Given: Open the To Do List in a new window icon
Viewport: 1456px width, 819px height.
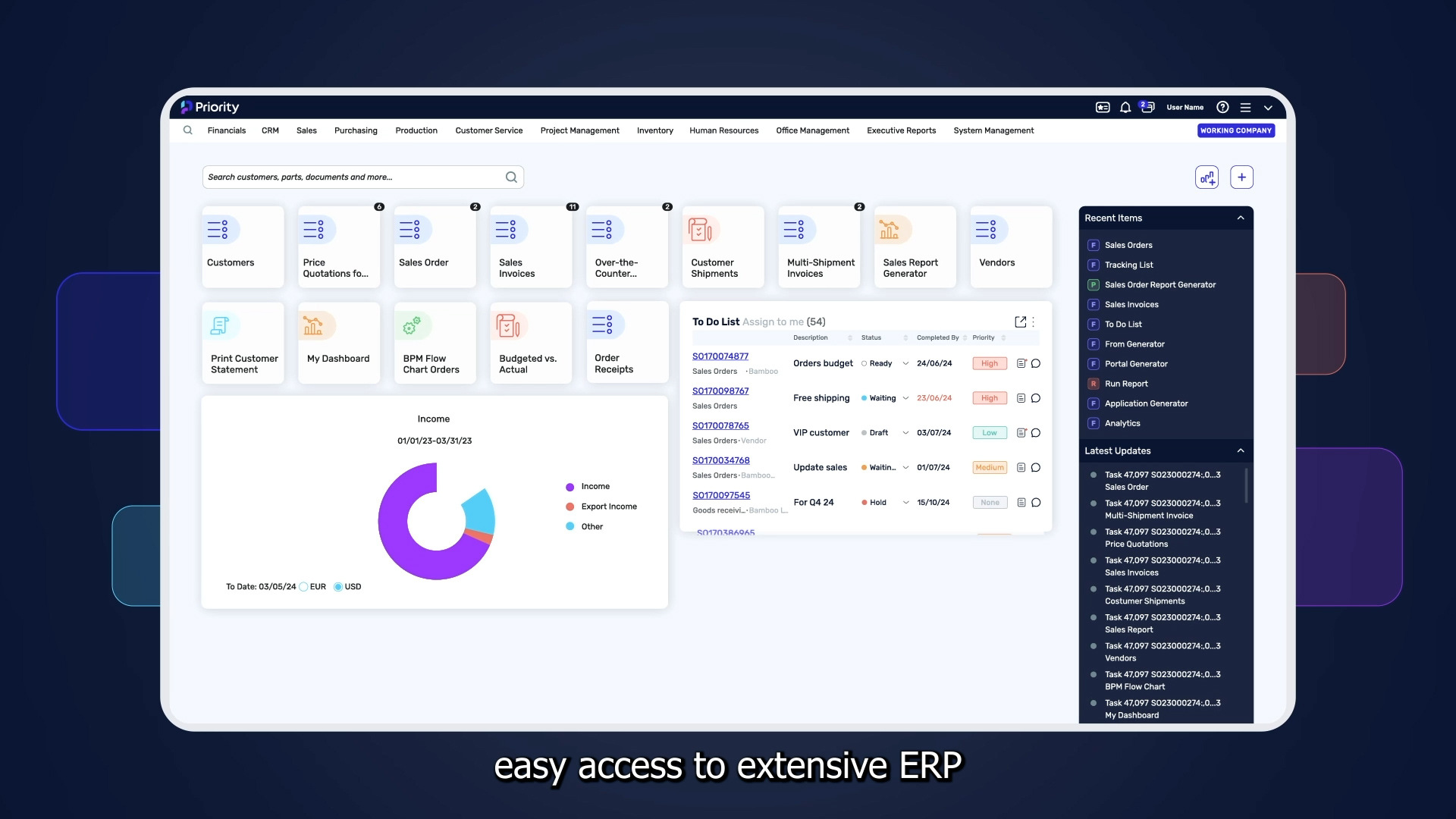Looking at the screenshot, I should (1019, 322).
